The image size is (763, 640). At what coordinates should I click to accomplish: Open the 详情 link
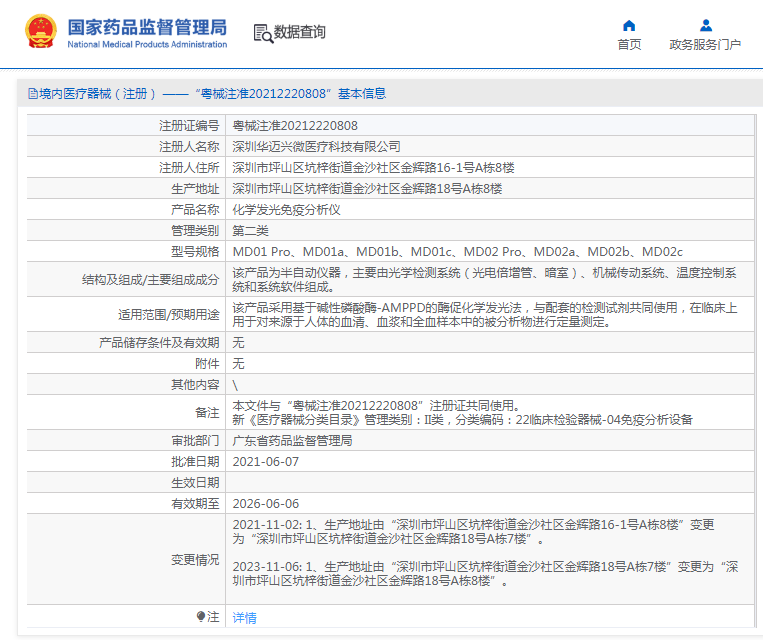244,618
